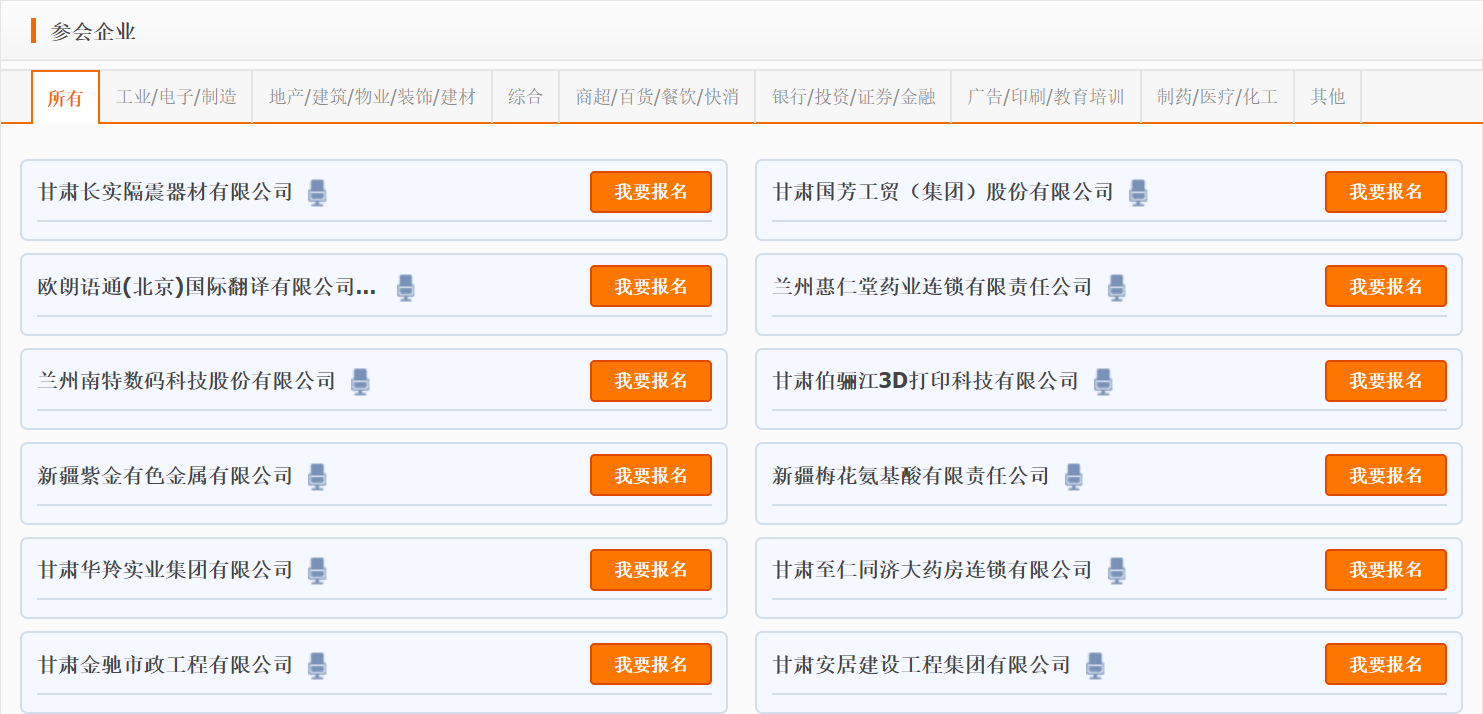Select the 银行/投资/证券/金融 tab
Viewport: 1483px width, 714px height.
853,97
